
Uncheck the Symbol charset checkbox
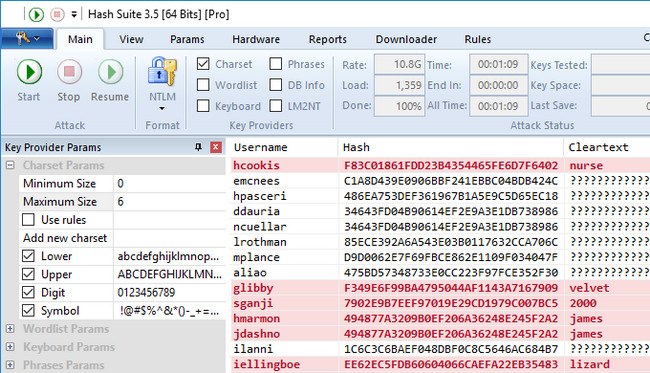click(28, 310)
